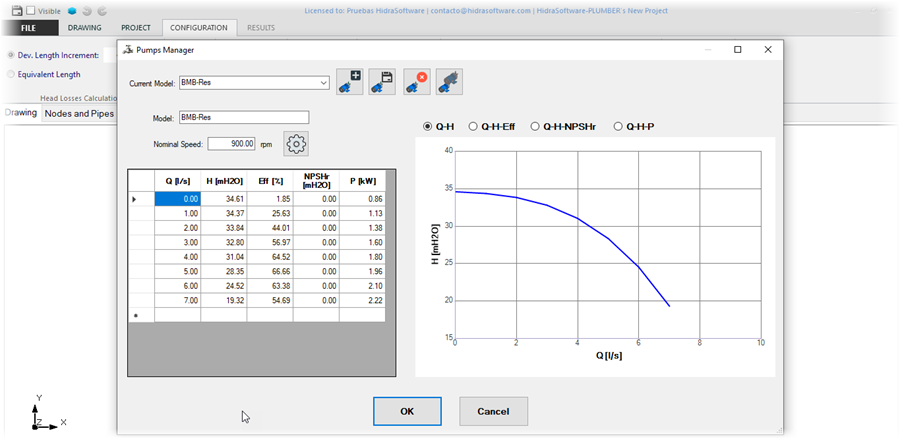Open the Current Model dropdown
This screenshot has width=900, height=439.
(324, 83)
